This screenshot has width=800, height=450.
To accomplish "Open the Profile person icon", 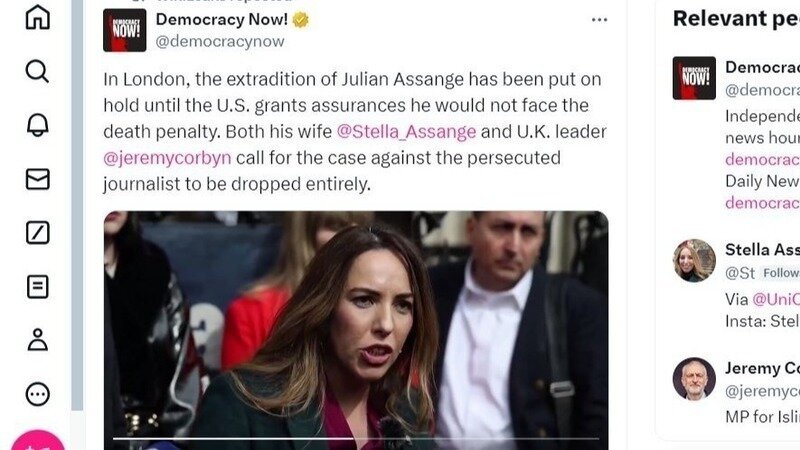I will (x=38, y=340).
